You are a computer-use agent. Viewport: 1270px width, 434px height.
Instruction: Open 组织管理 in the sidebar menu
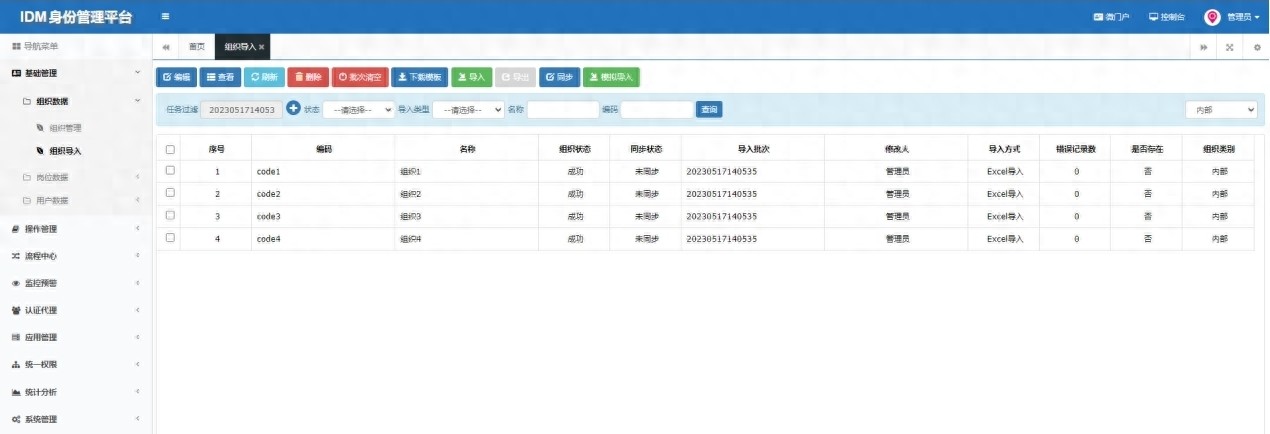(x=65, y=128)
